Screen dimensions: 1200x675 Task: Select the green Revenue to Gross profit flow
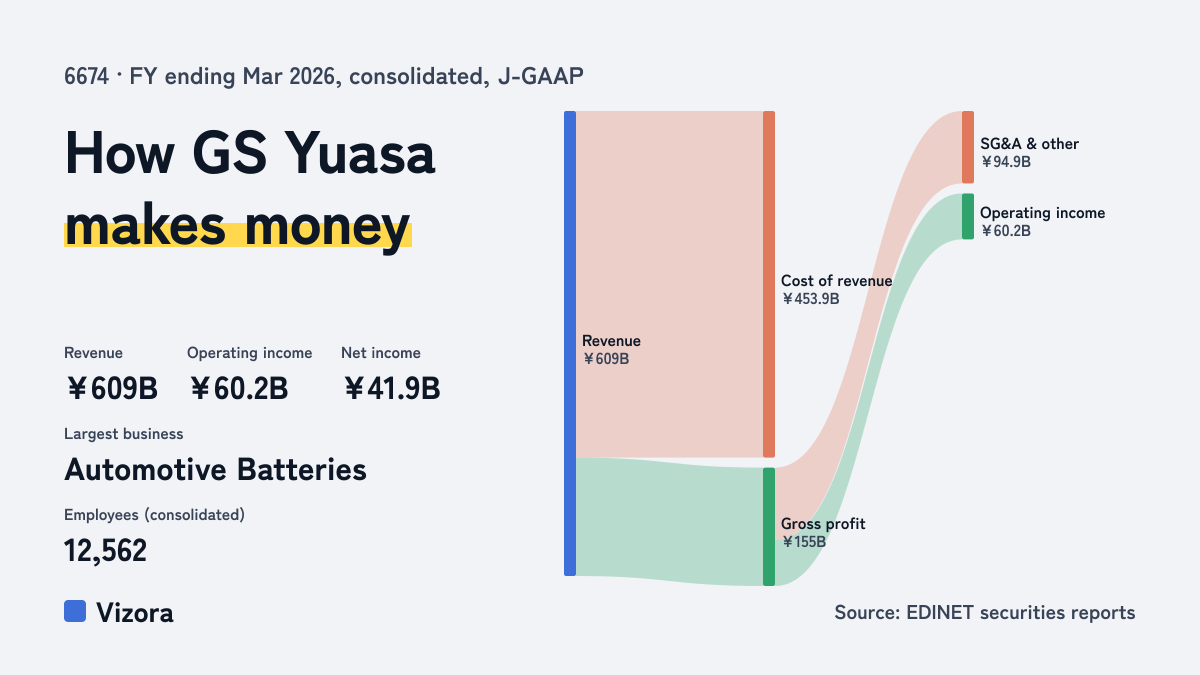coord(669,520)
